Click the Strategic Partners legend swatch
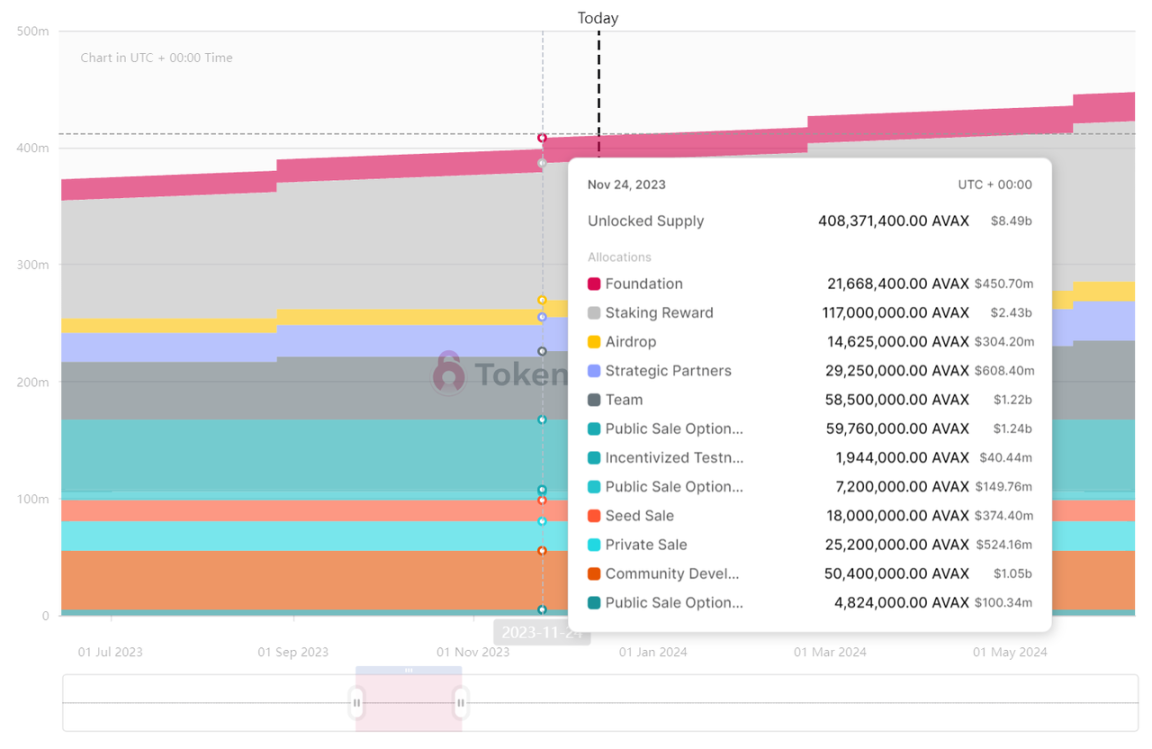The height and width of the screenshot is (749, 1152). [x=594, y=371]
